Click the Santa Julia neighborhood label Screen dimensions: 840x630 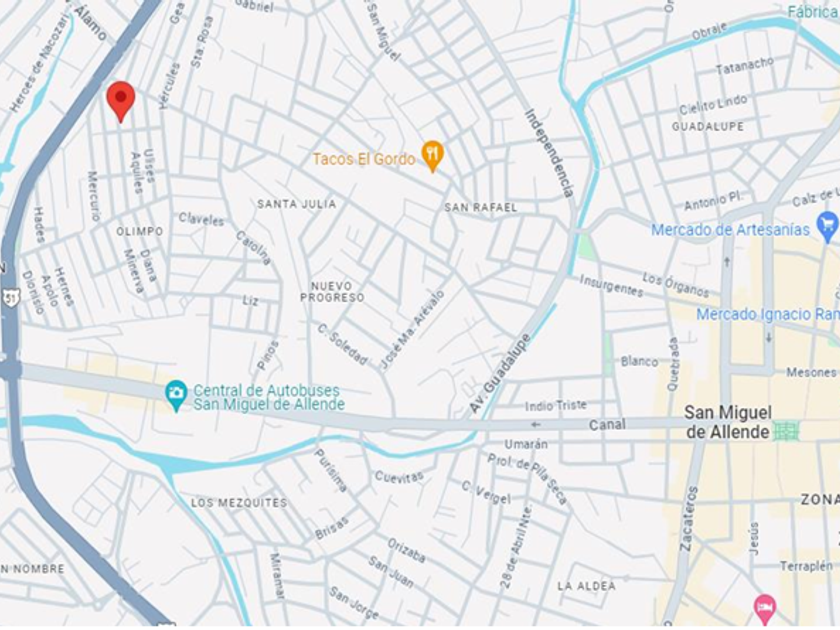click(x=297, y=204)
